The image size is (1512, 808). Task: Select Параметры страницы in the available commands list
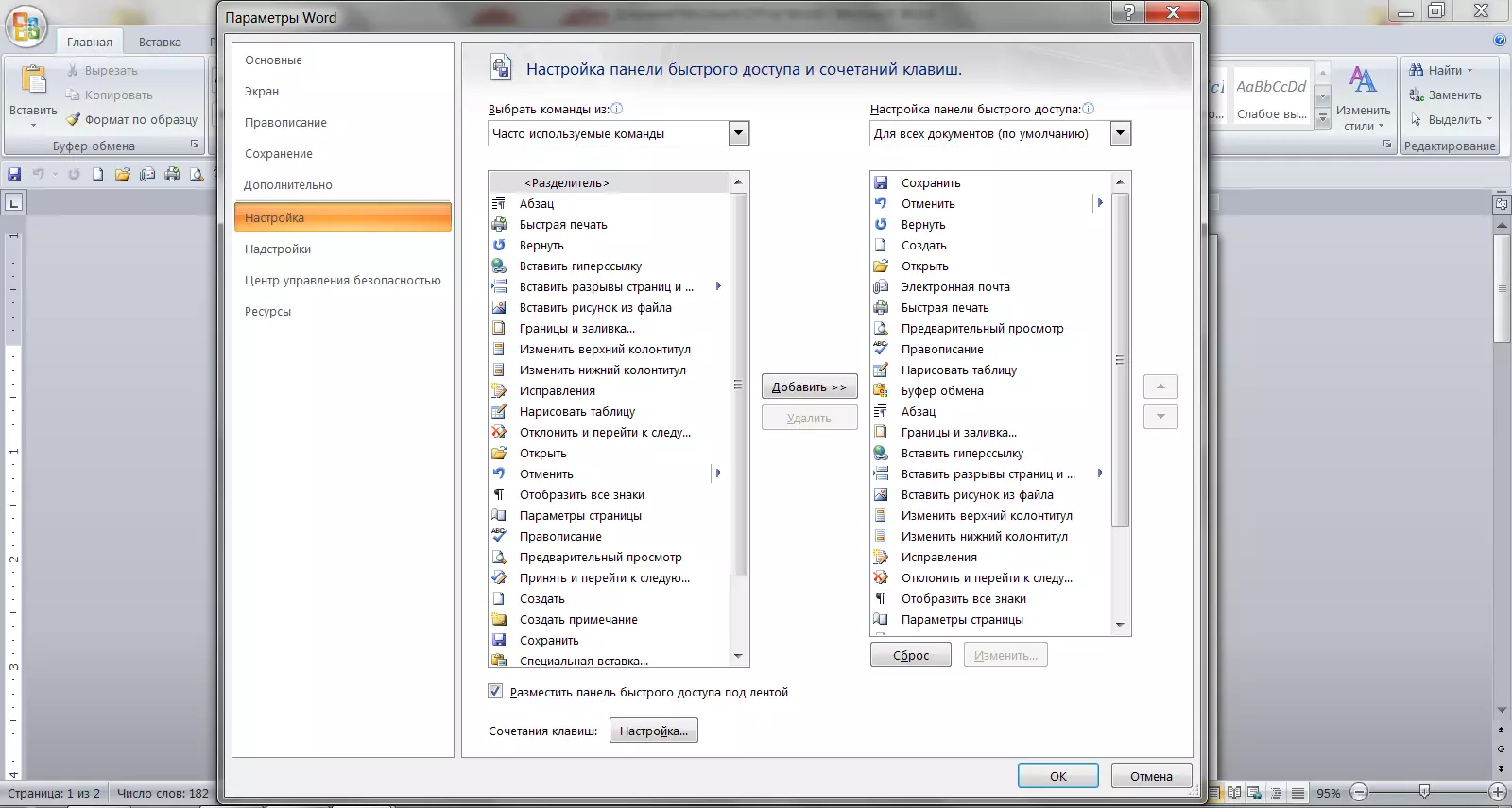point(610,516)
